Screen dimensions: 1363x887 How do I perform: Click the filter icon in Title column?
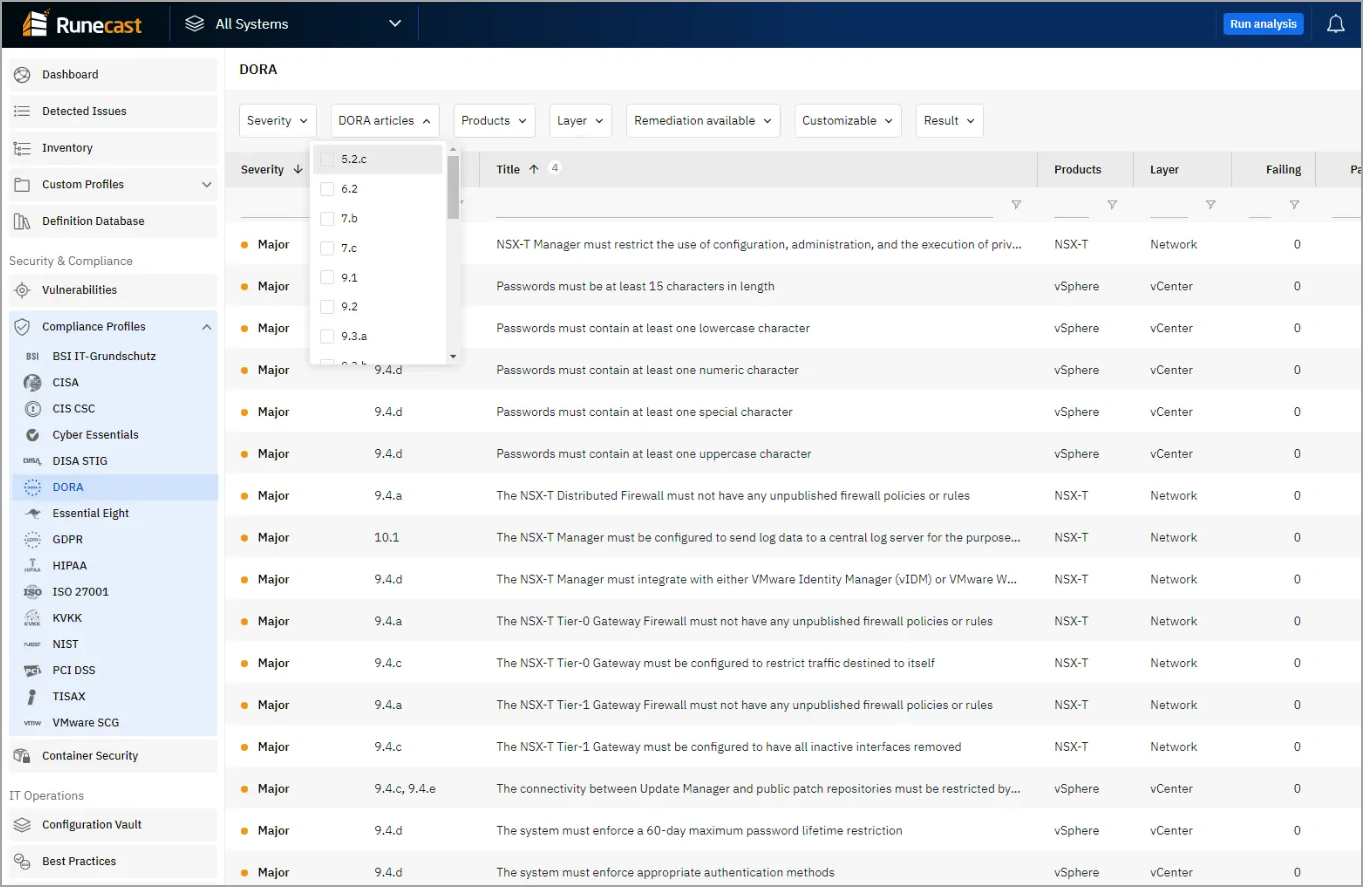[1016, 205]
